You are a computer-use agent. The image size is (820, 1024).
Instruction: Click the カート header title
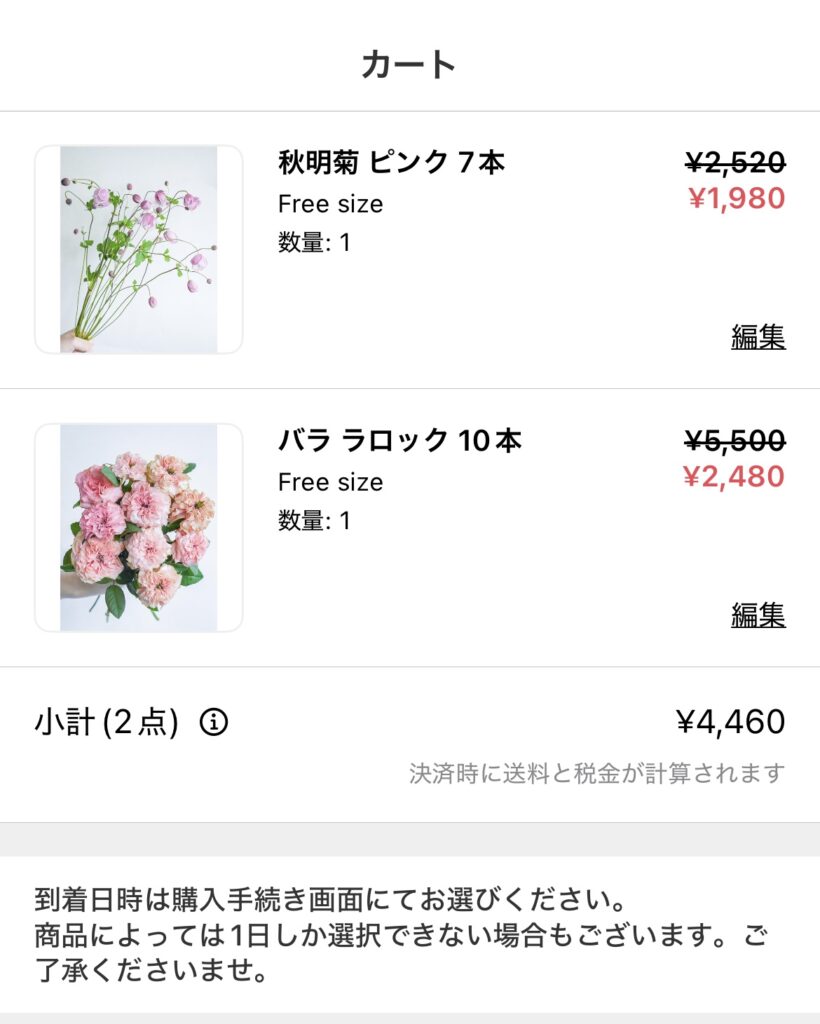(x=409, y=65)
